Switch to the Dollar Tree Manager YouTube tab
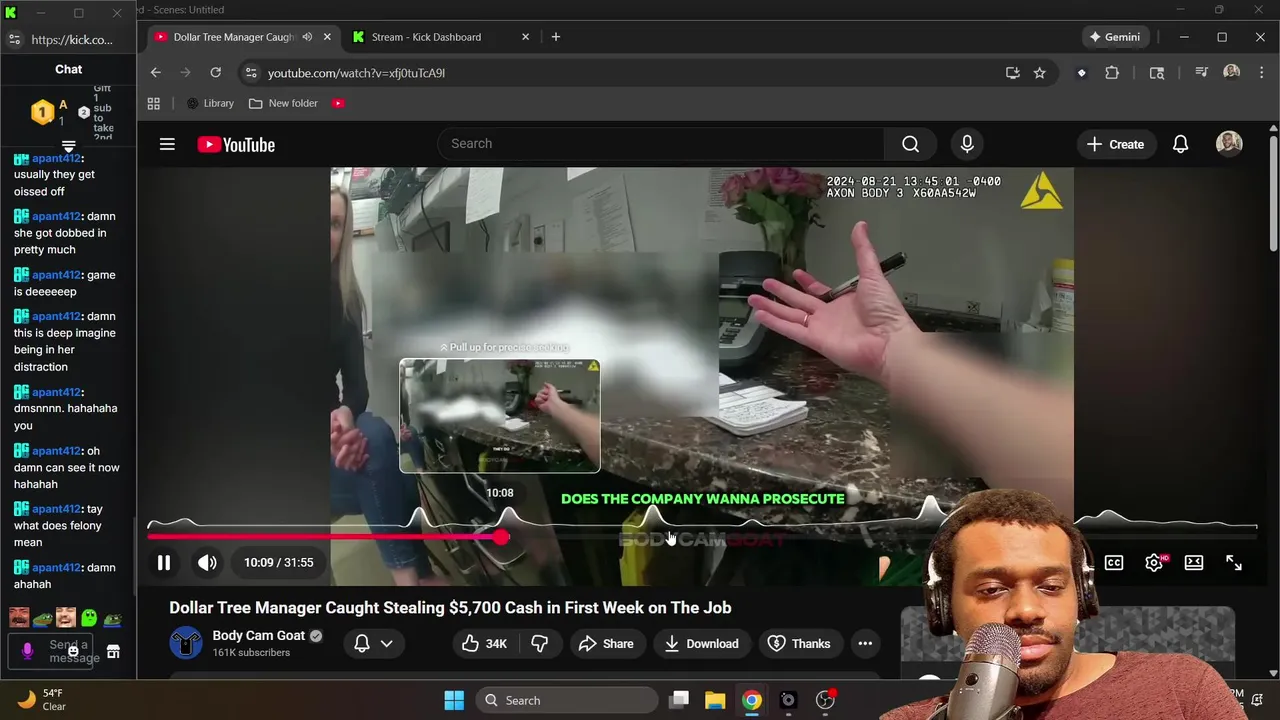 click(x=234, y=37)
